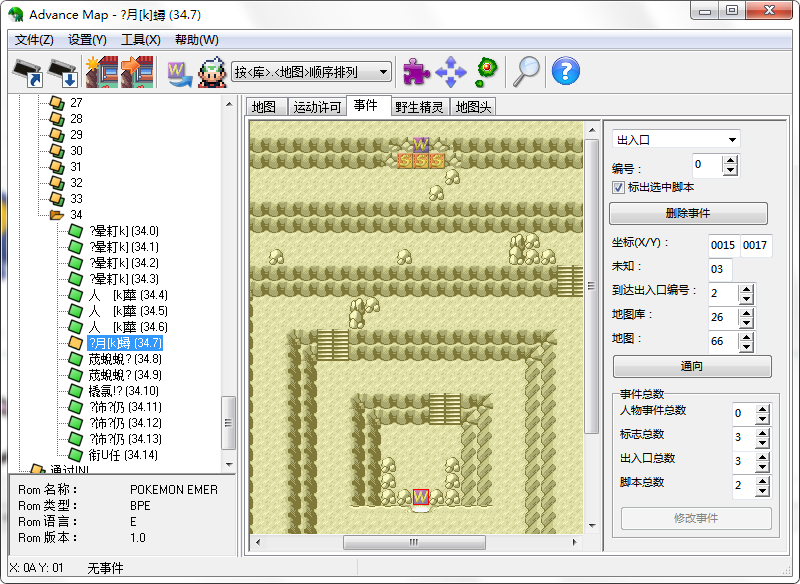Click the building icon with orange arrow
Viewport: 800px width, 584px height.
137,72
